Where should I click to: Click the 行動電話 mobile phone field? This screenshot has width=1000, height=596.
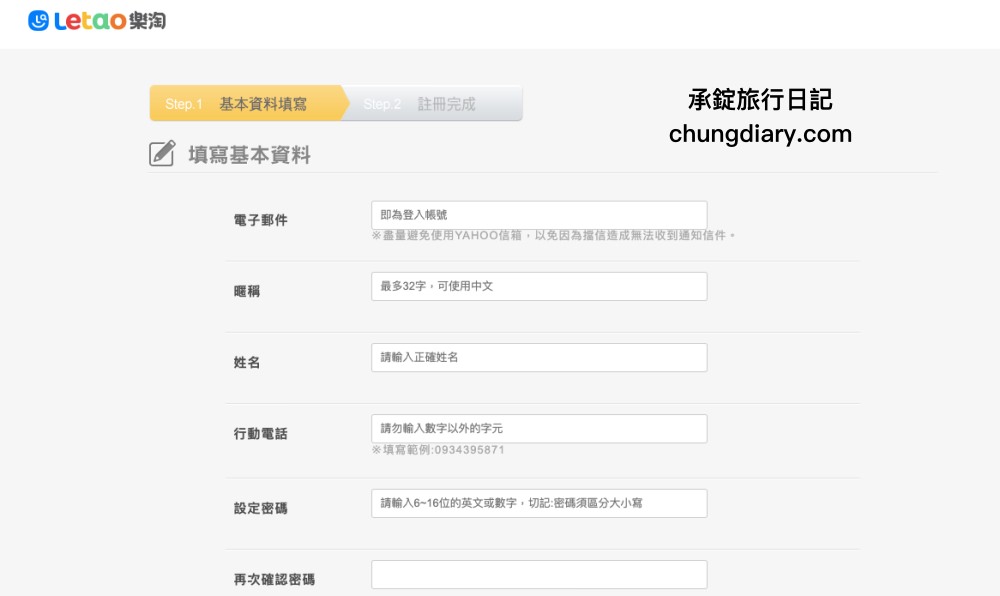tap(539, 428)
